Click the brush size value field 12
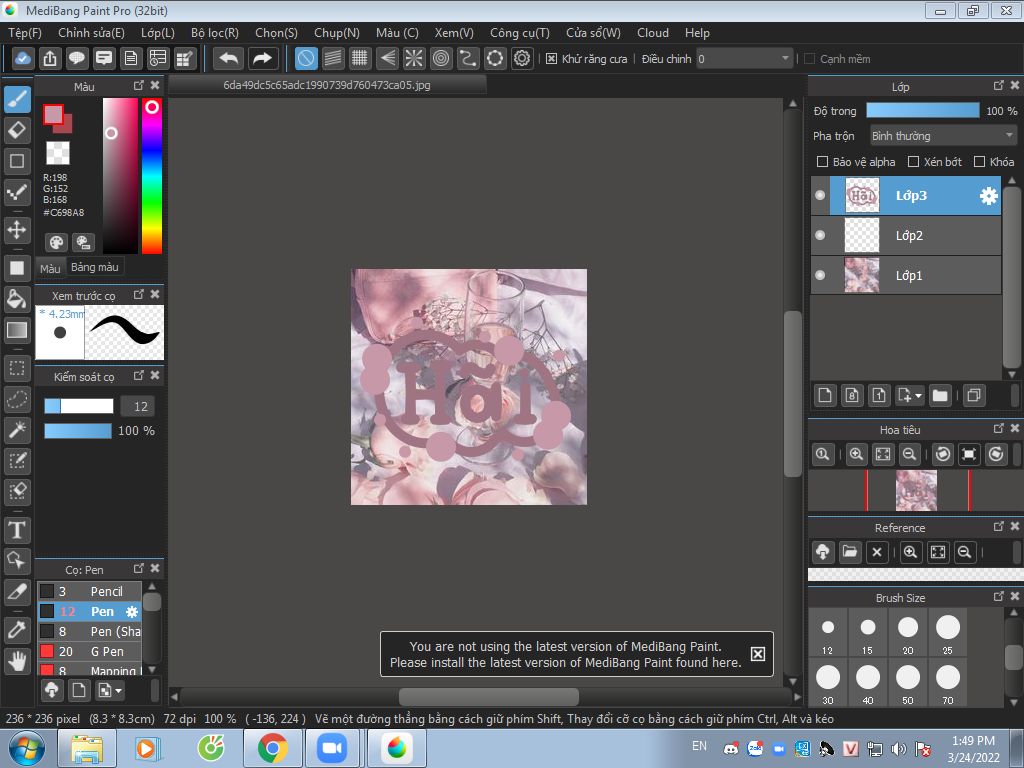This screenshot has height=768, width=1024. [138, 406]
